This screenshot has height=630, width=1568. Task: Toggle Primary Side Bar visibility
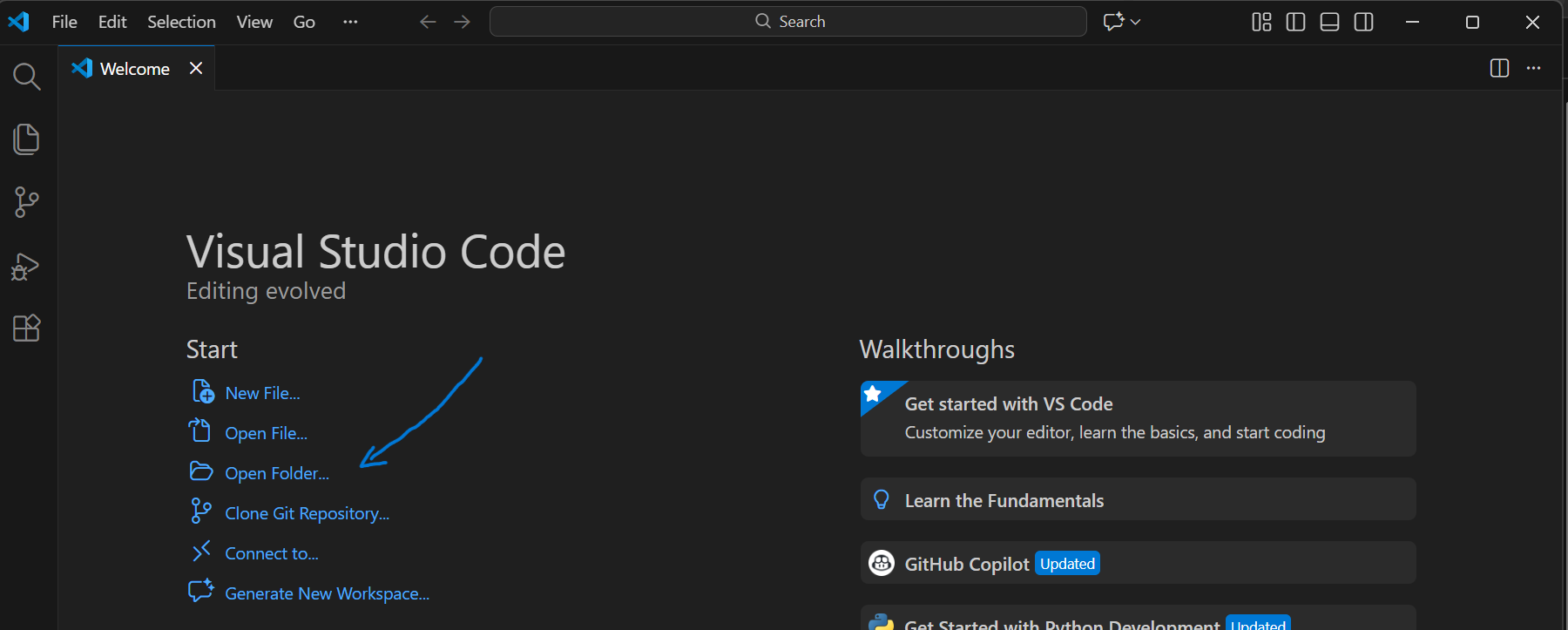click(x=1295, y=22)
